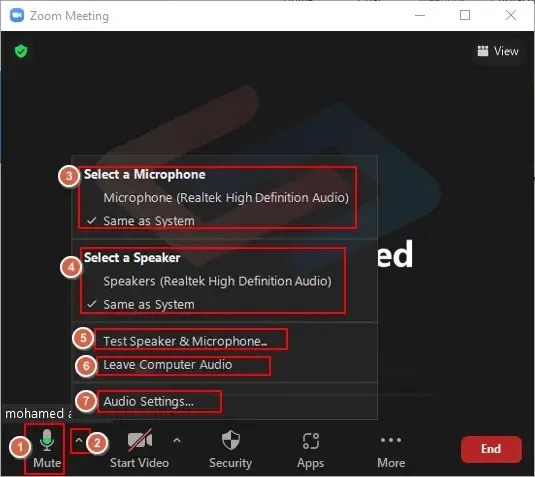Choose Leave Computer Audio

[x=168, y=365]
